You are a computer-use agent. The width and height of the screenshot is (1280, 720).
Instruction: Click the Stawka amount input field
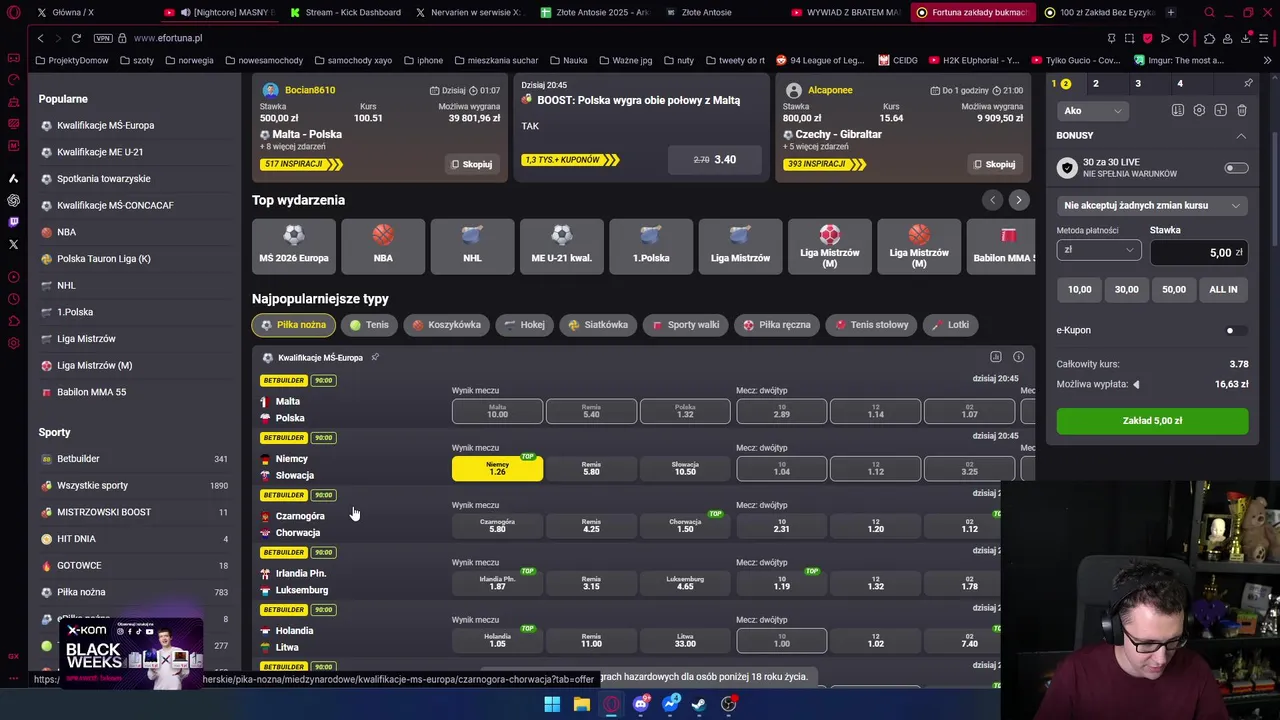pos(1199,252)
